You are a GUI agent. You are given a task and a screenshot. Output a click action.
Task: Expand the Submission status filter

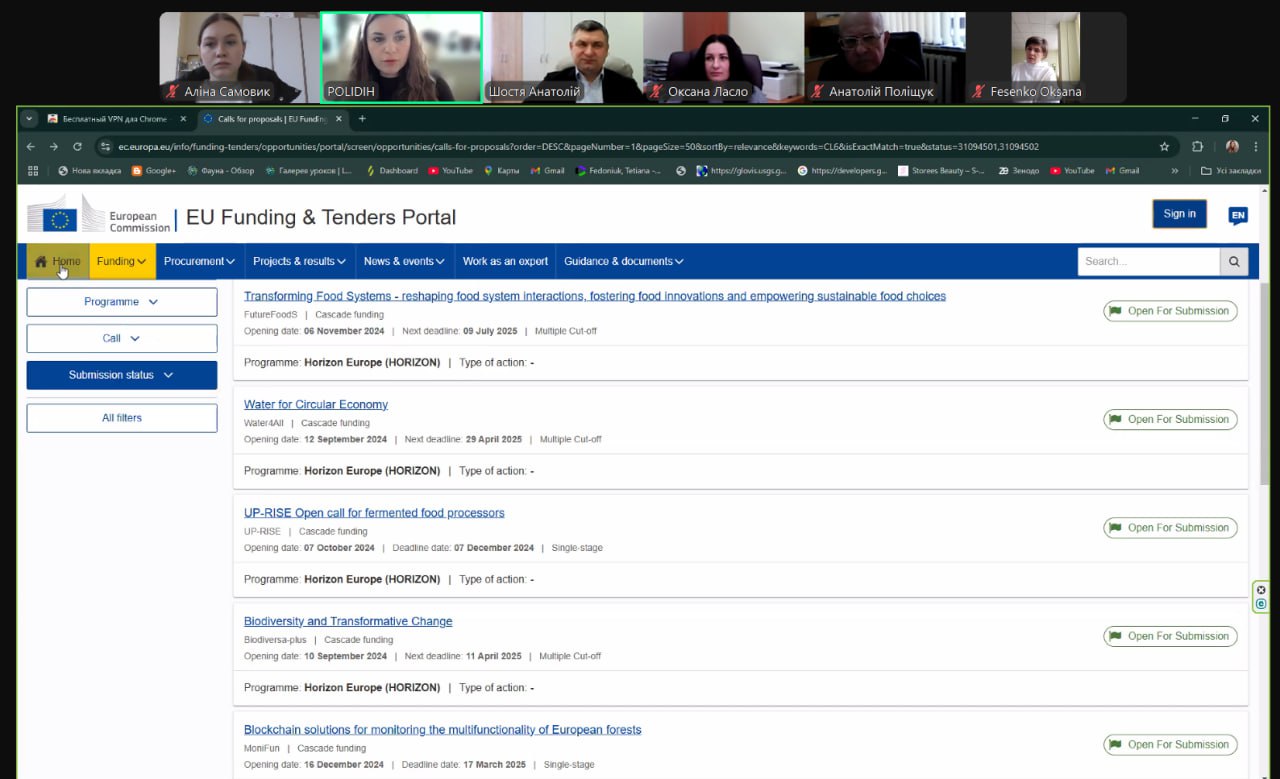122,375
